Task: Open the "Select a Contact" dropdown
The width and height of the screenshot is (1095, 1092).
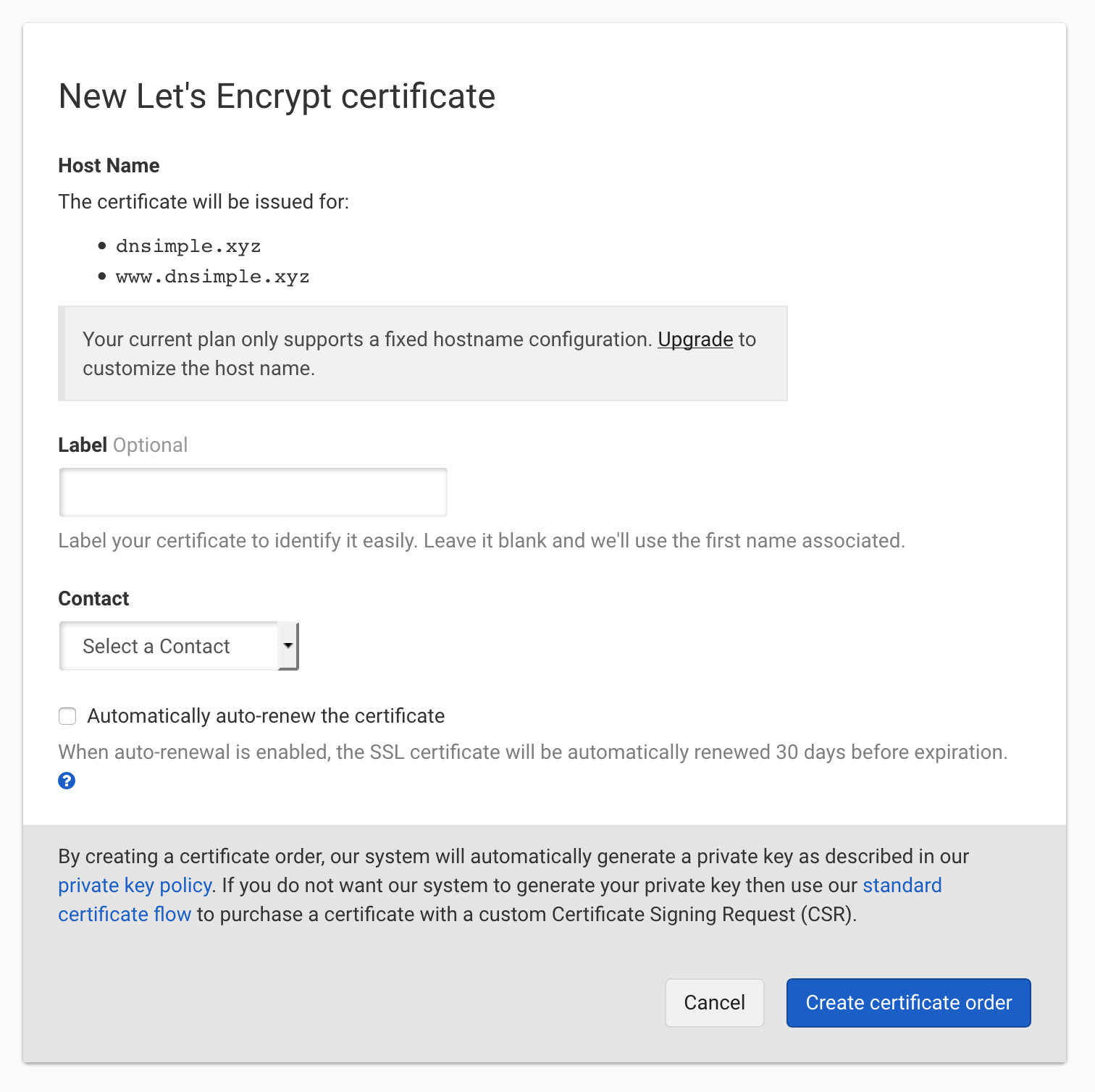Action: (x=169, y=646)
